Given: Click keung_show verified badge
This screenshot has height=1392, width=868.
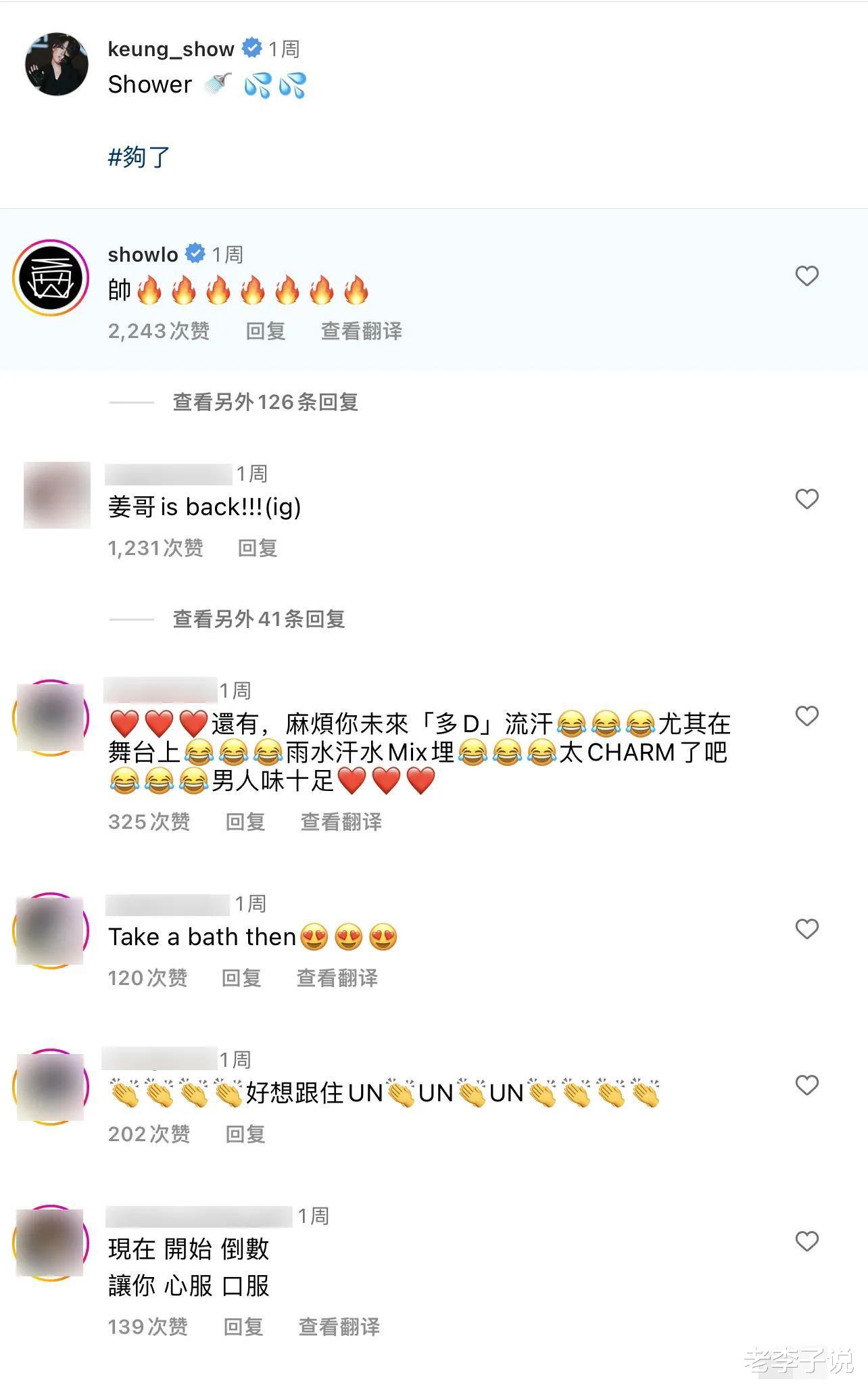Looking at the screenshot, I should [x=251, y=48].
